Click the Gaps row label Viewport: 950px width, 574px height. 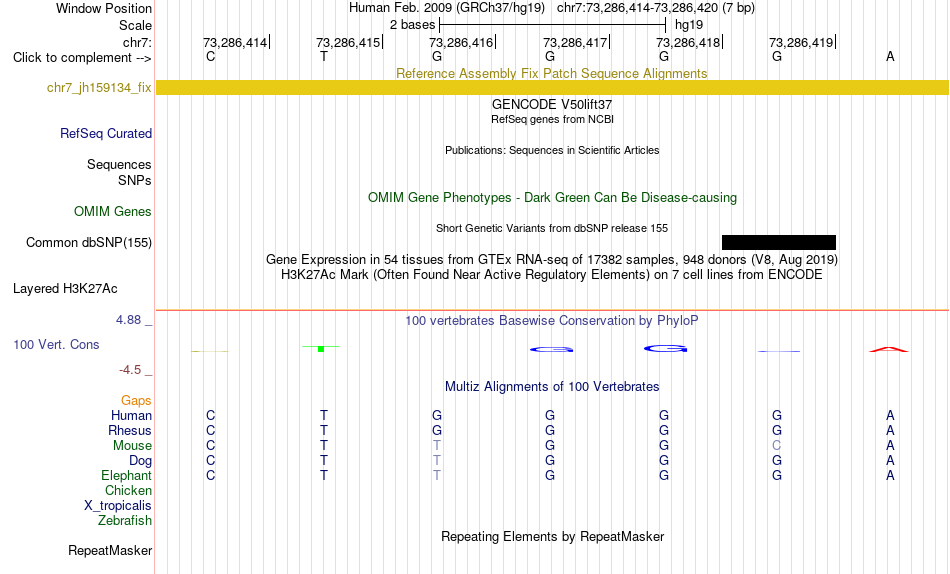(x=136, y=400)
